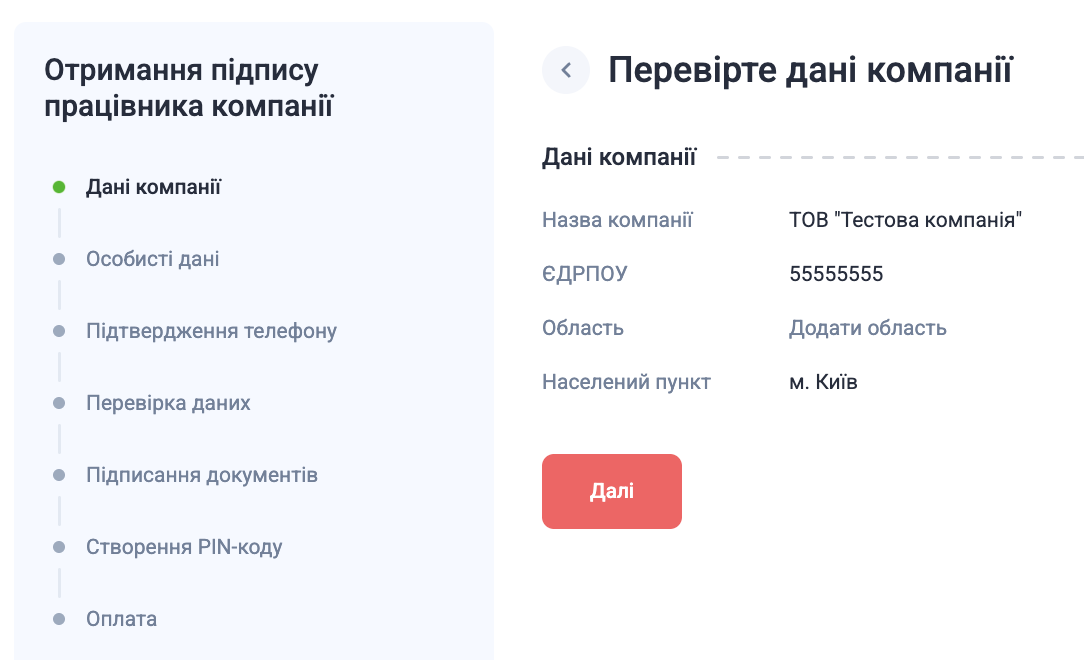Open the Перевірка даних step
This screenshot has width=1084, height=660.
tap(168, 403)
